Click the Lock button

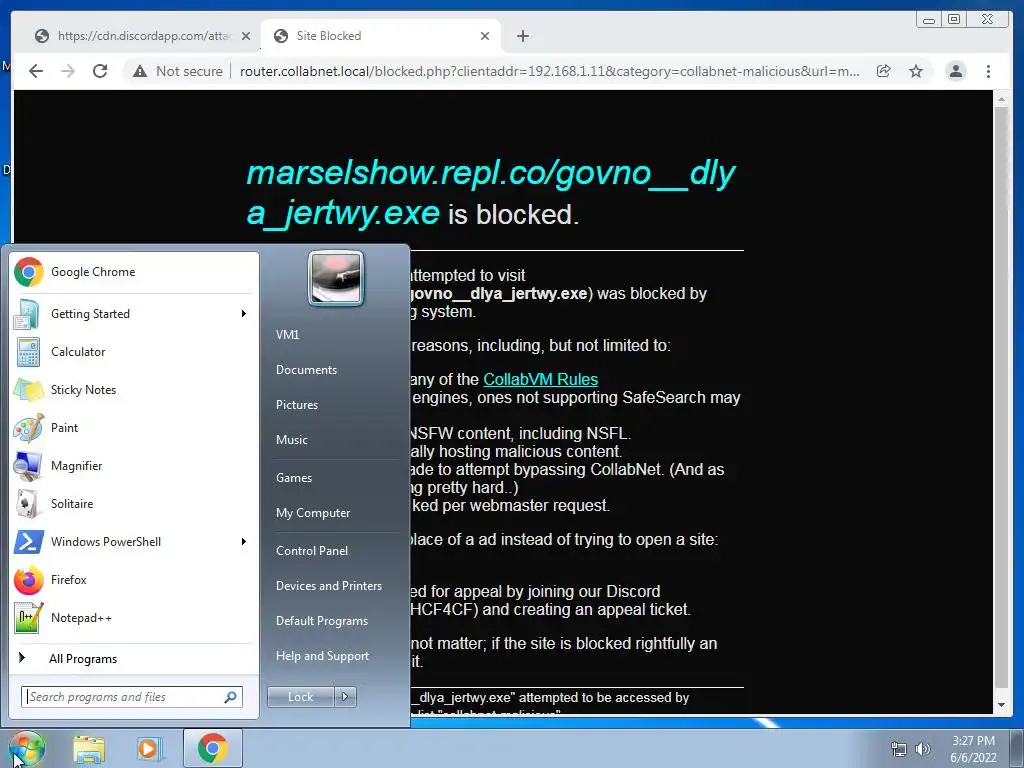click(300, 697)
